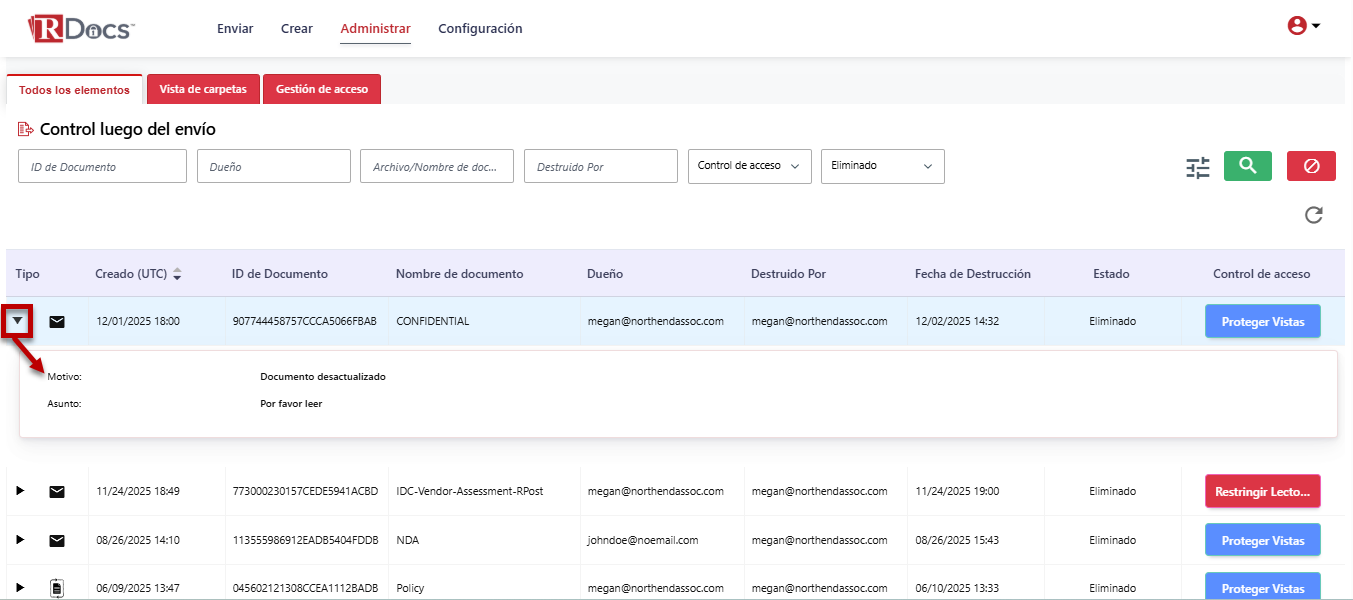Open the advanced filter sliders icon
This screenshot has height=600, width=1353.
[1198, 167]
